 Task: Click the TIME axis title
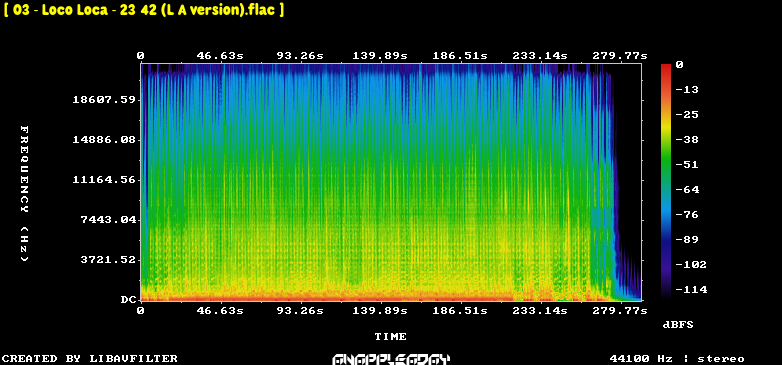point(391,337)
